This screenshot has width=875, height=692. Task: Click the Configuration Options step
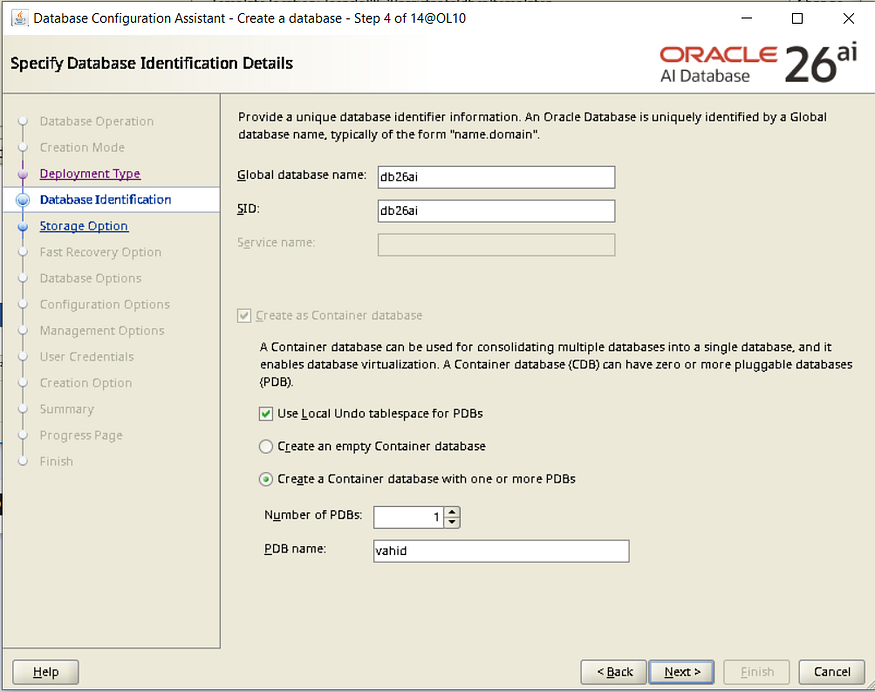pos(105,305)
